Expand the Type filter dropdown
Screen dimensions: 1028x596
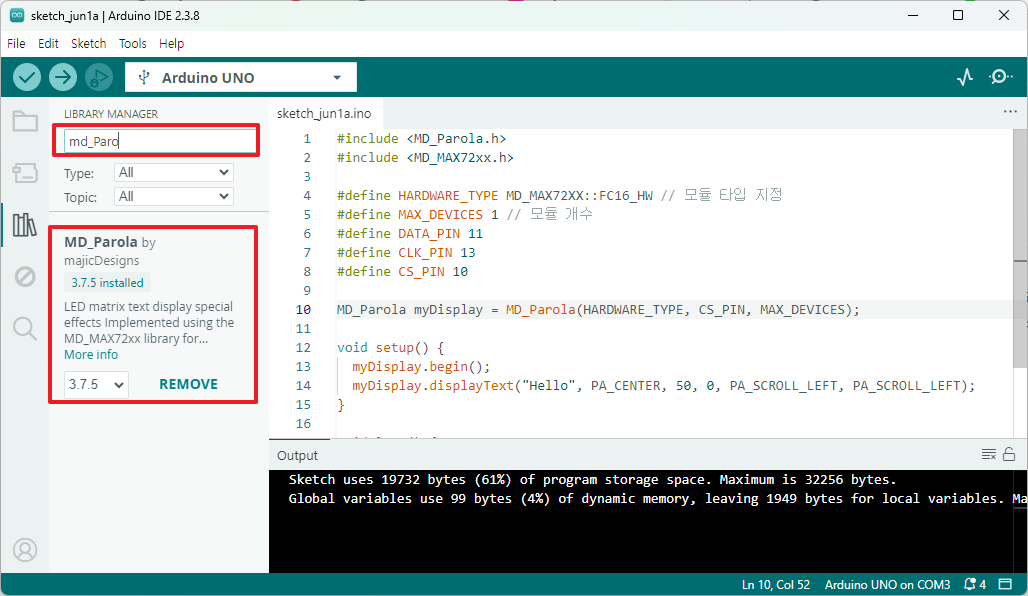[174, 172]
